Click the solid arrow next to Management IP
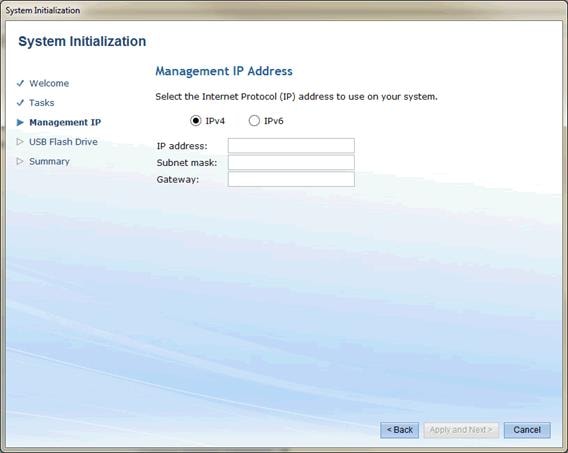 pyautogui.click(x=20, y=123)
